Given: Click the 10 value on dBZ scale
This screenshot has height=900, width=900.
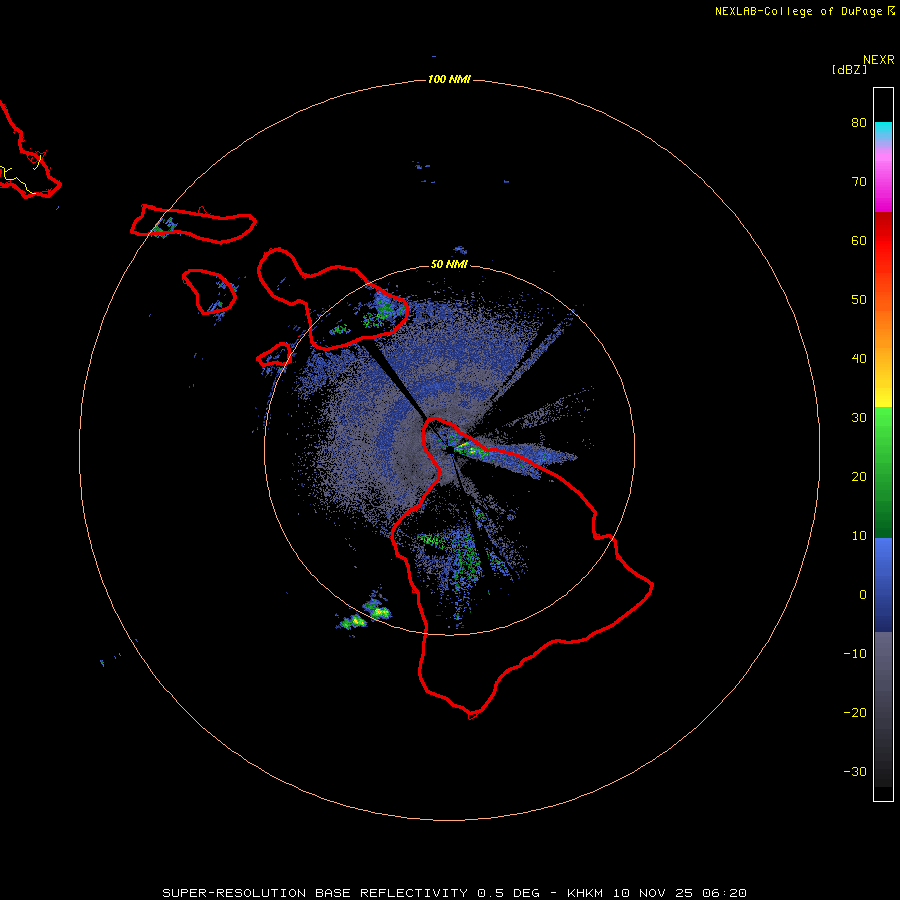Looking at the screenshot, I should [859, 536].
